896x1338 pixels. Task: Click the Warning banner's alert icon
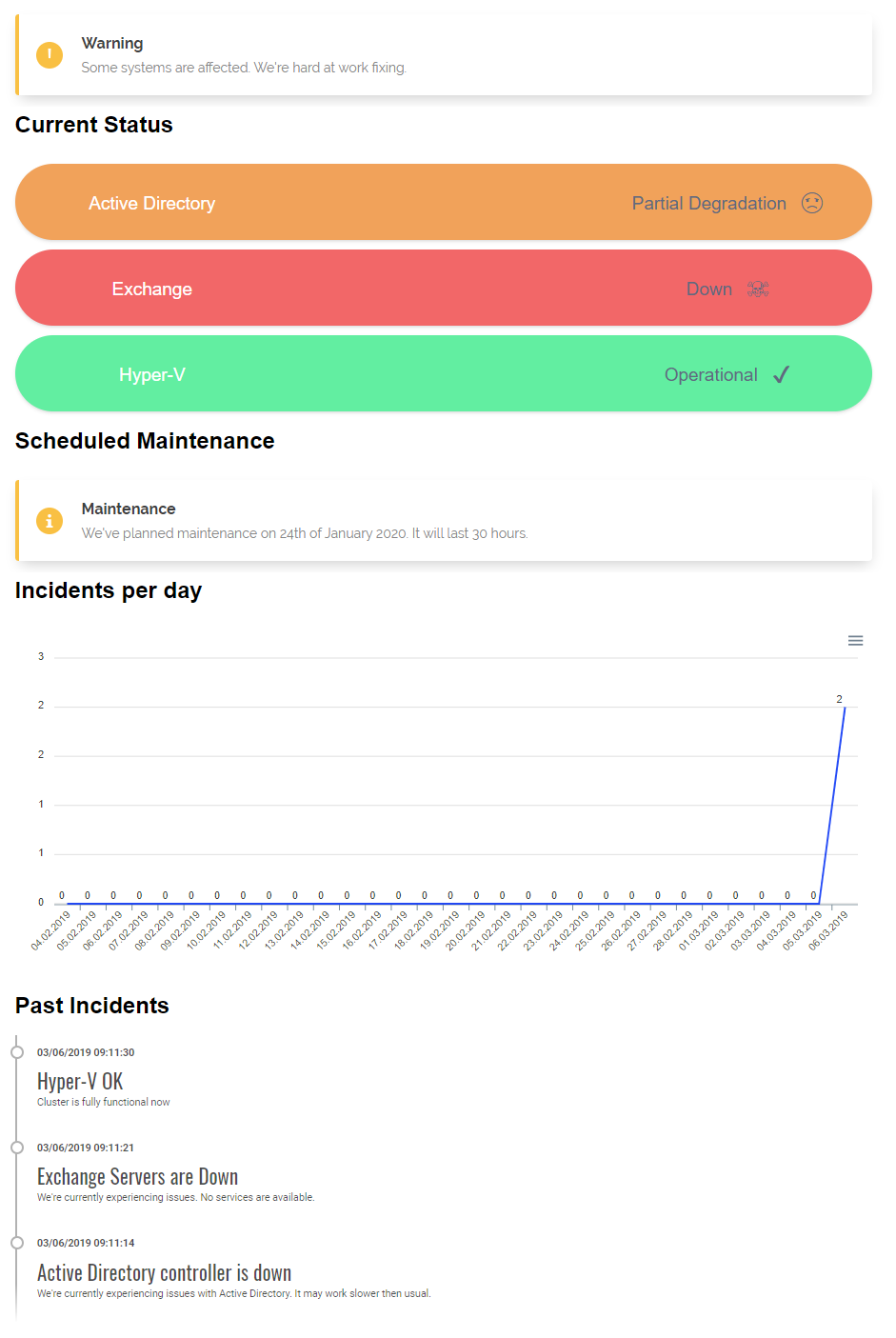49,54
